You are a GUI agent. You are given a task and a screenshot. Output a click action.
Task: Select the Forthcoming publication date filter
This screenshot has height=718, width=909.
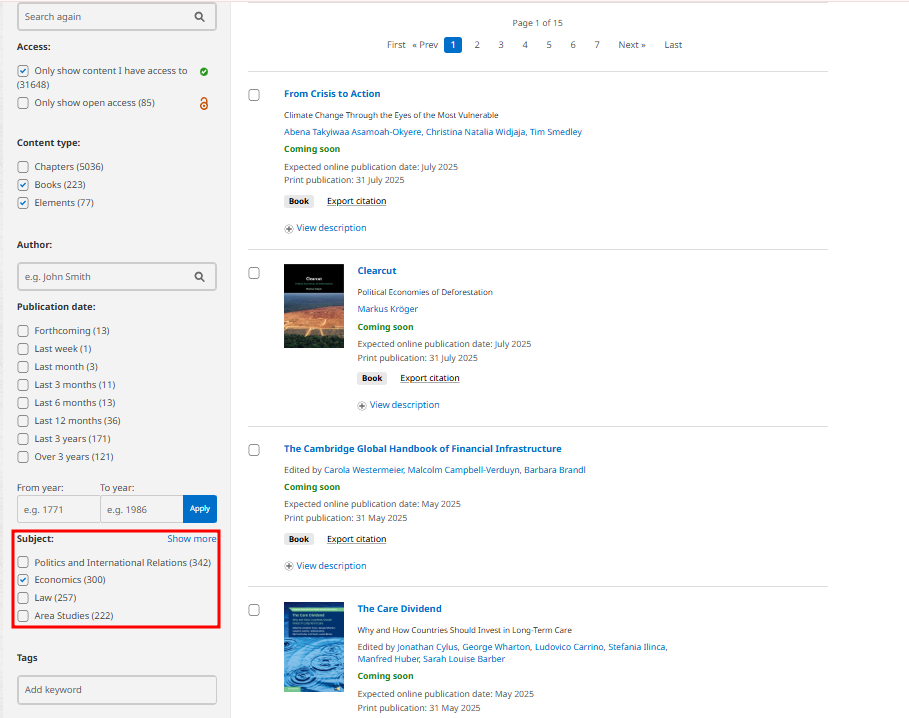pyautogui.click(x=23, y=331)
